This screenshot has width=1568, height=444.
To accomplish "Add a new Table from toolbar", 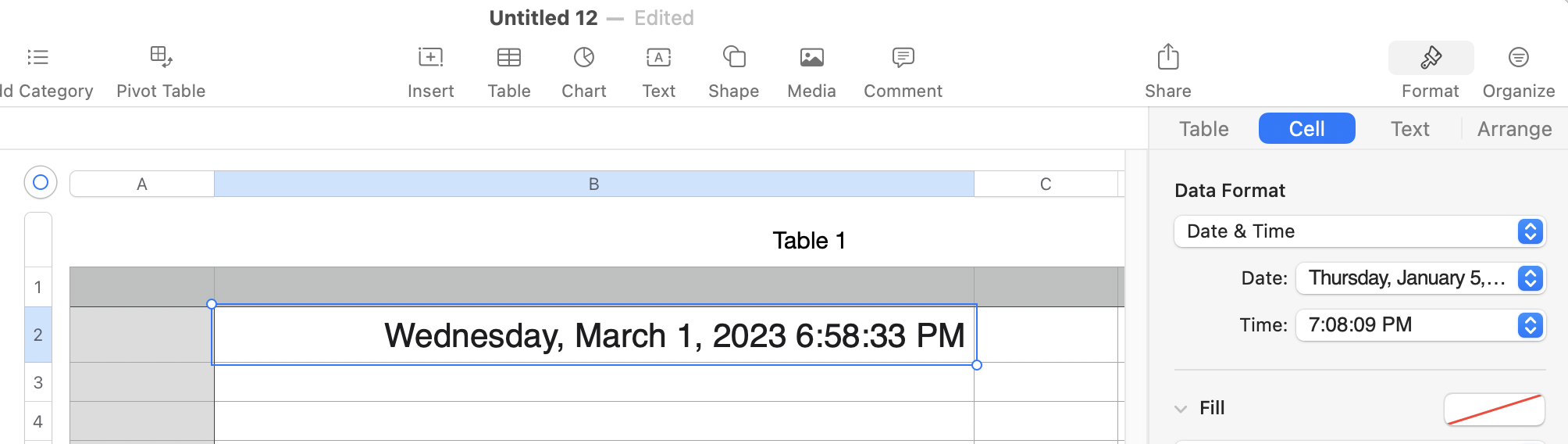I will 509,57.
